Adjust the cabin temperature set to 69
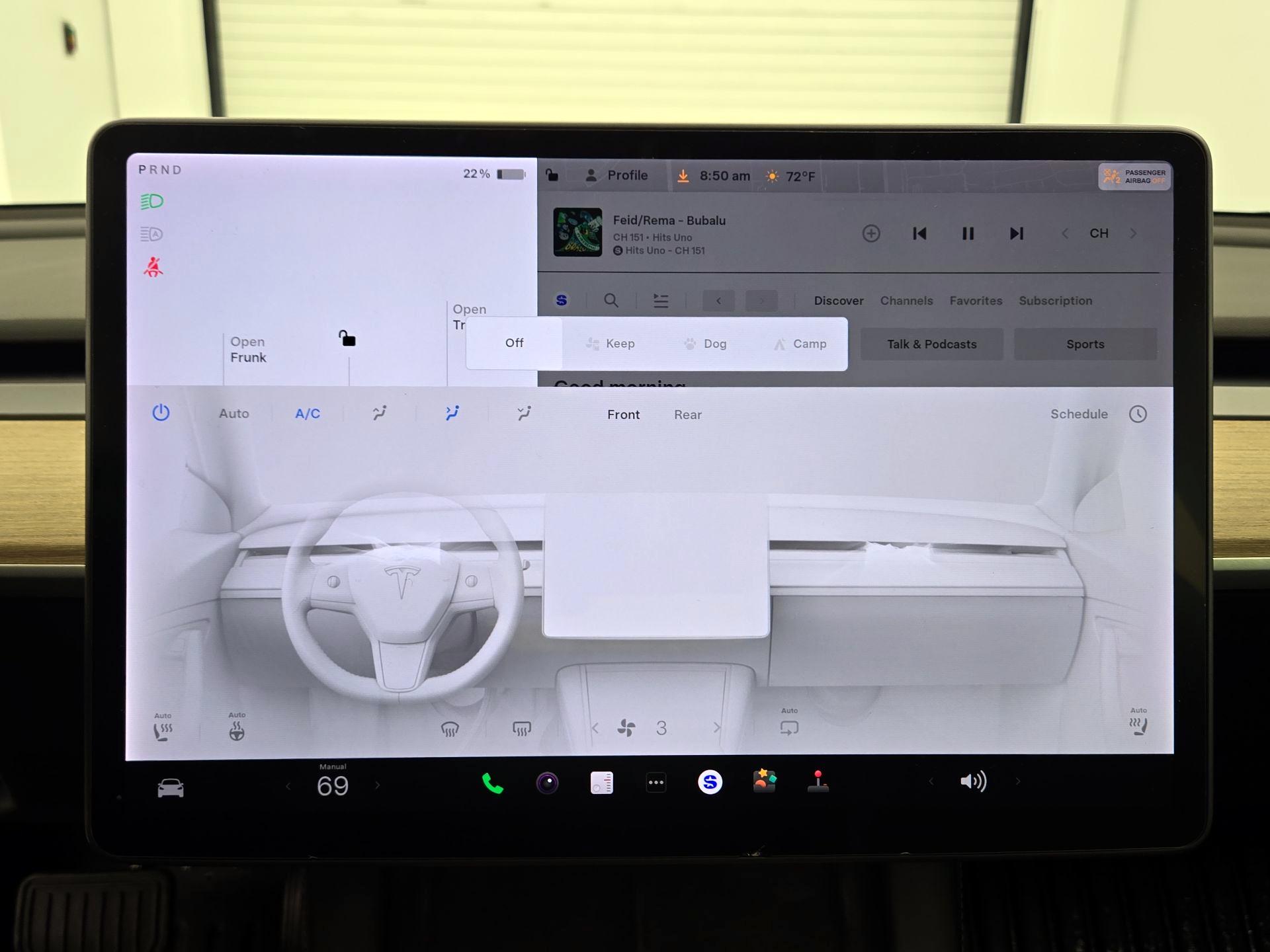 [x=333, y=785]
